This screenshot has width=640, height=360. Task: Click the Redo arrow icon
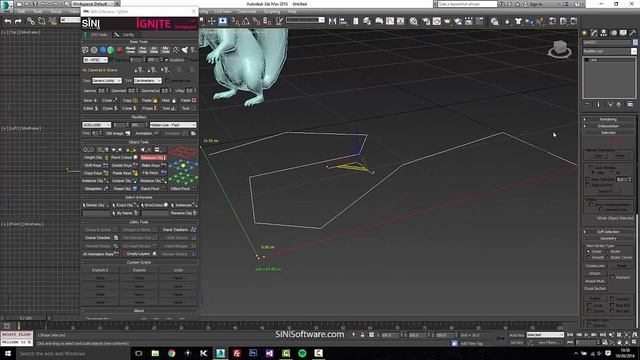click(x=18, y=21)
